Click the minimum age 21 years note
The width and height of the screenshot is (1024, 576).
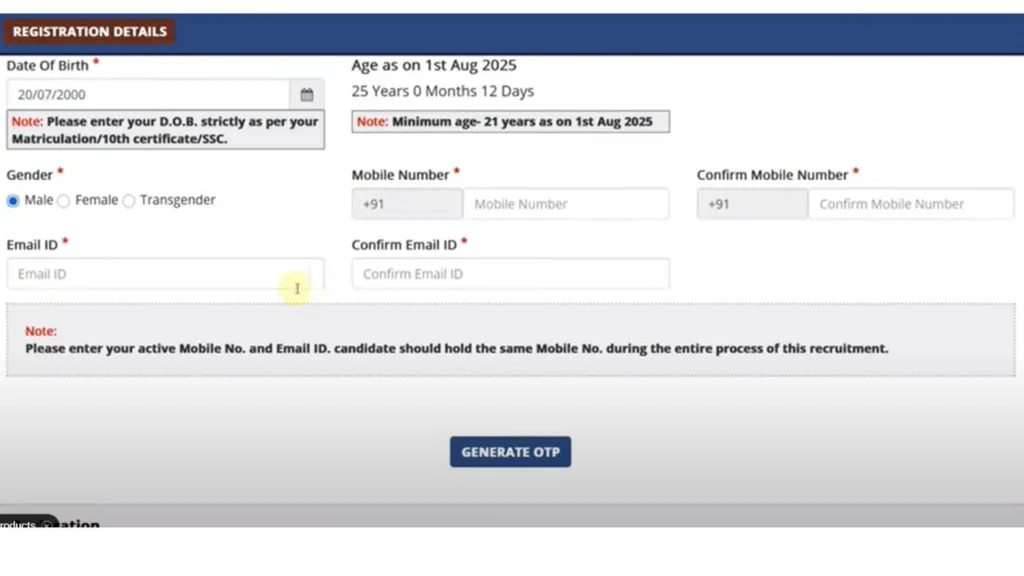[x=510, y=122]
